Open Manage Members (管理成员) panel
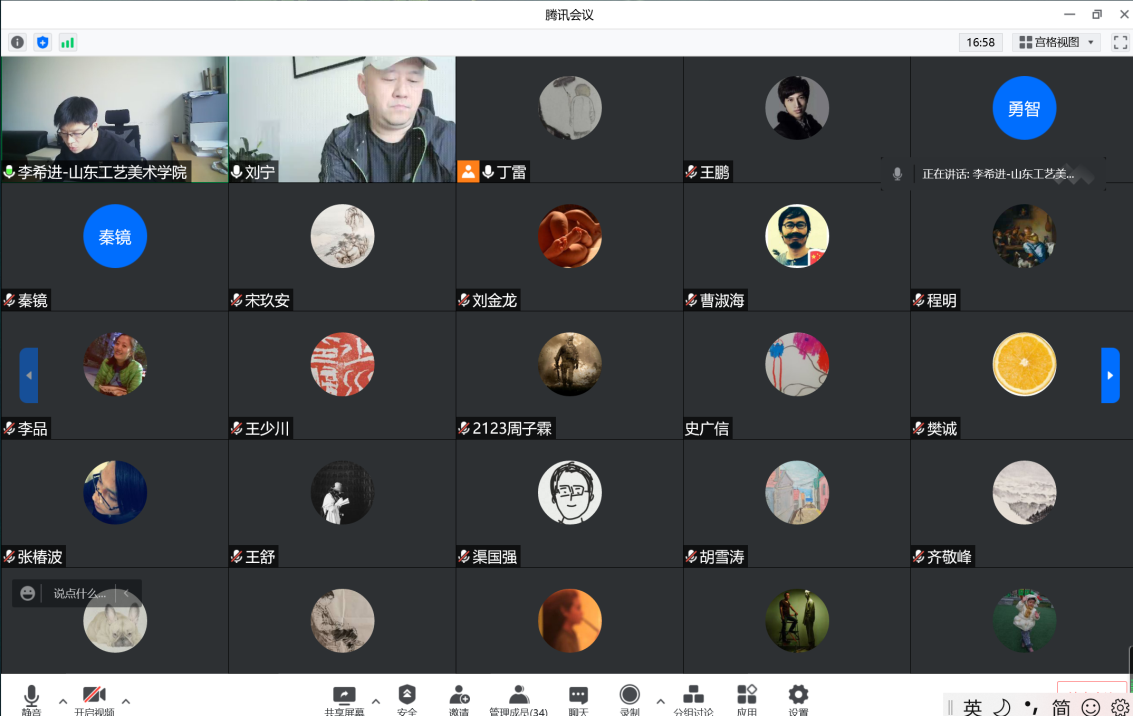This screenshot has height=716, width=1133. pos(518,697)
